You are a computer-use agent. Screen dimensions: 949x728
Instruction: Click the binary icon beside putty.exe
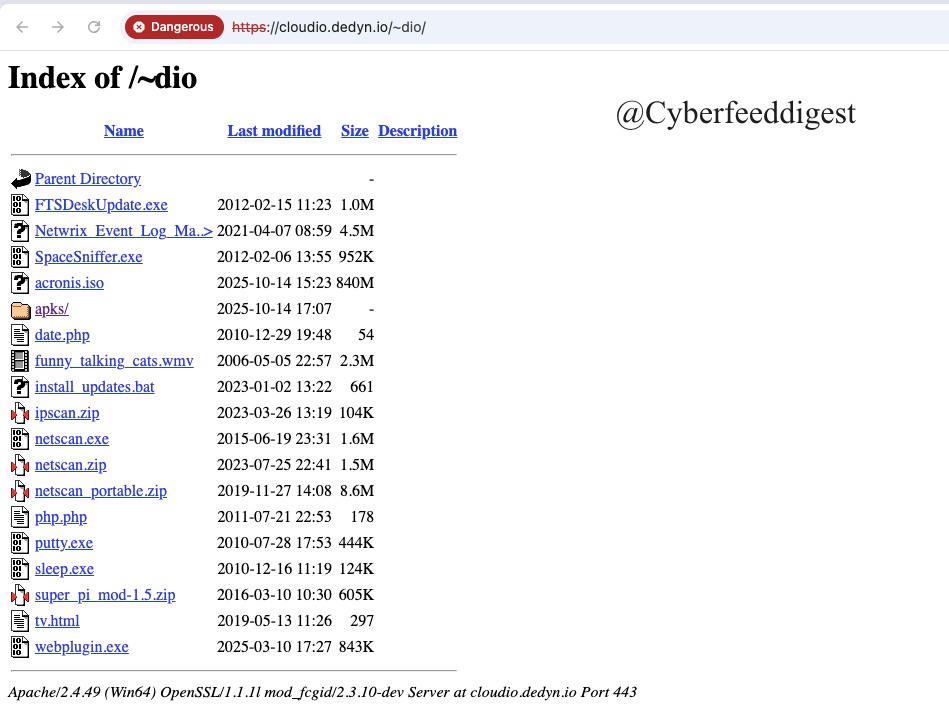point(20,543)
